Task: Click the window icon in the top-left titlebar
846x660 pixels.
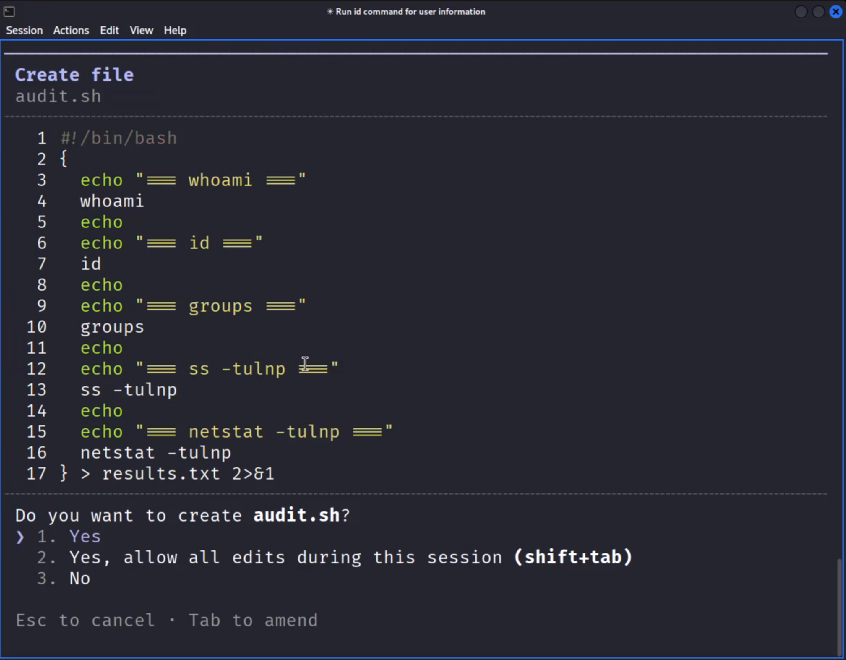Action: pyautogui.click(x=10, y=11)
